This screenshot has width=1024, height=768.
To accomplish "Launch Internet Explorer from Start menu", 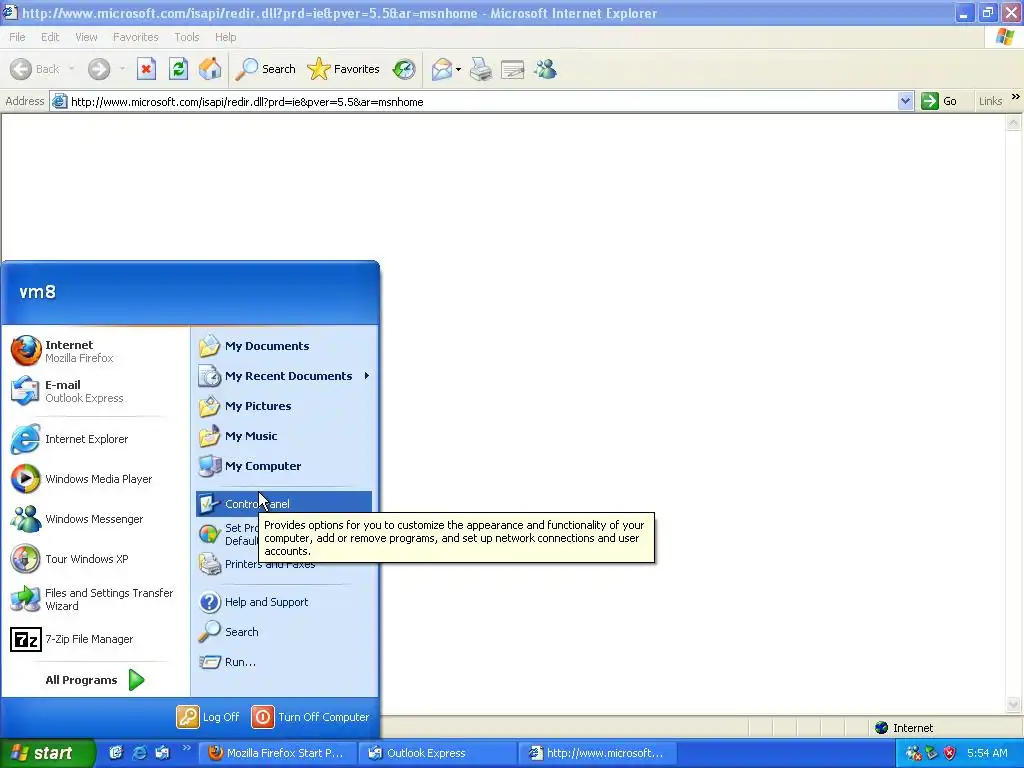I will click(95, 439).
